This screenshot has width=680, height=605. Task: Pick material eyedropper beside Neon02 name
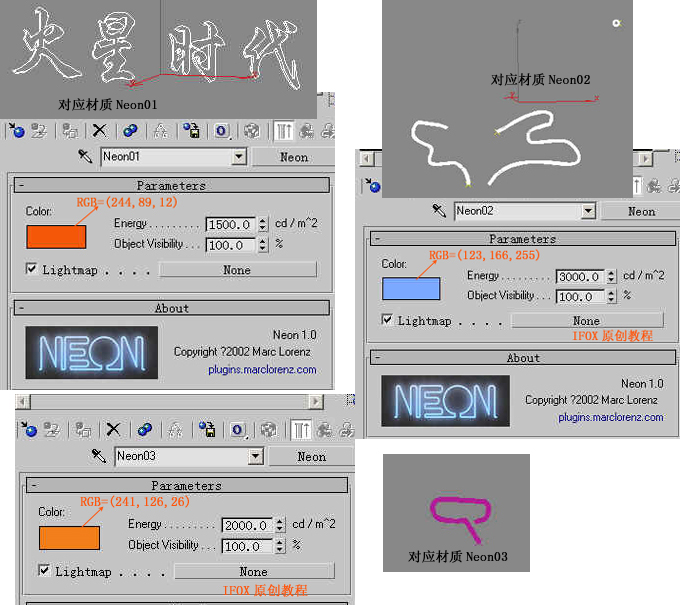point(439,211)
